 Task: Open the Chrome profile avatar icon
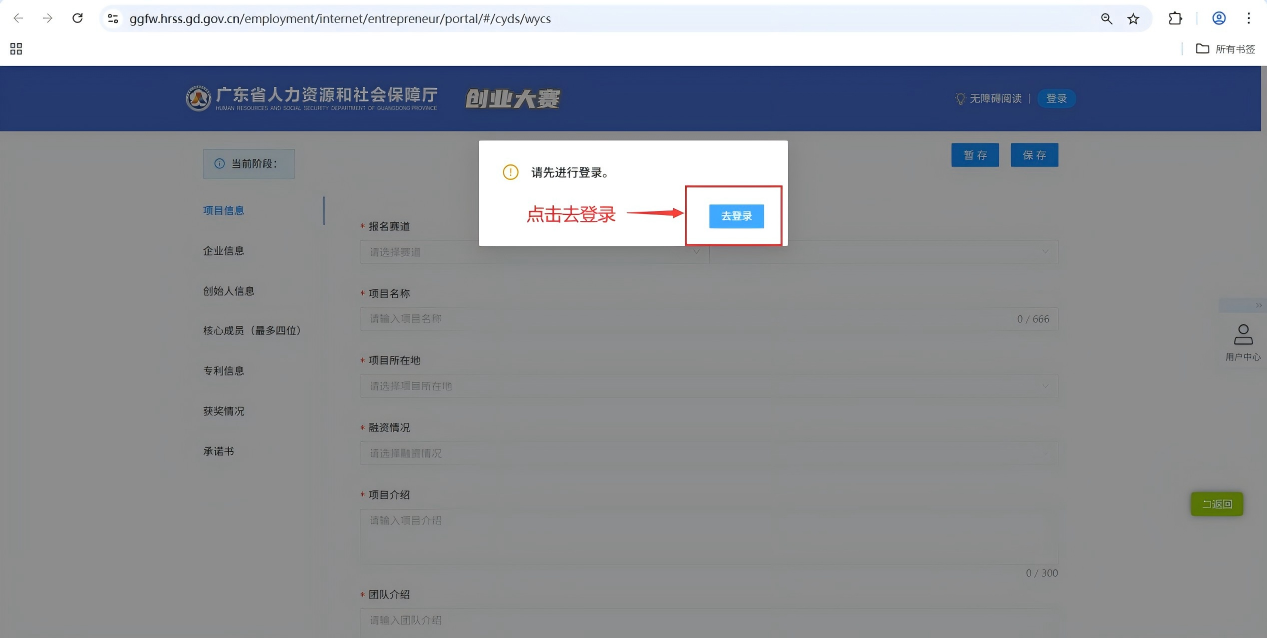1219,18
